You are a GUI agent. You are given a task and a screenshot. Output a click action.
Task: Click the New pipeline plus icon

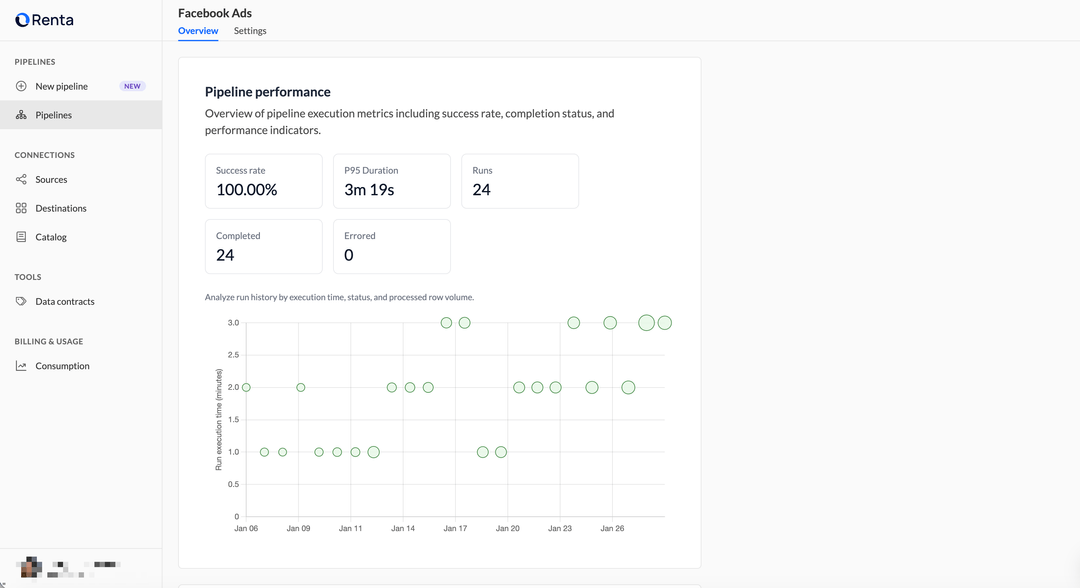coord(21,86)
